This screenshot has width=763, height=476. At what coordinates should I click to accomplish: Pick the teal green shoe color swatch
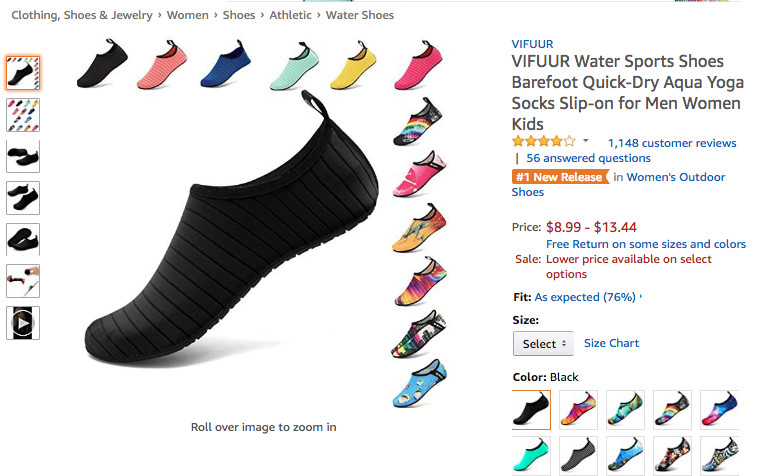coord(531,455)
